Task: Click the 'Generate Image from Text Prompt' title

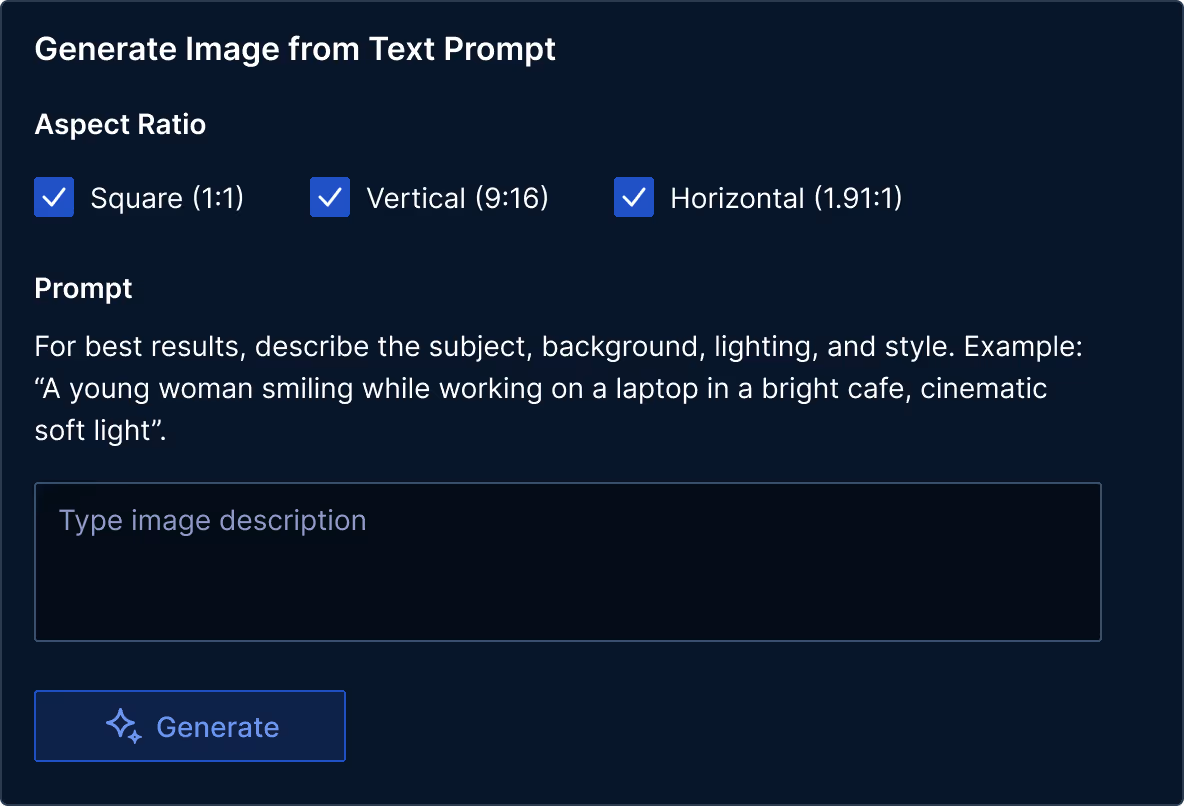Action: coord(295,48)
